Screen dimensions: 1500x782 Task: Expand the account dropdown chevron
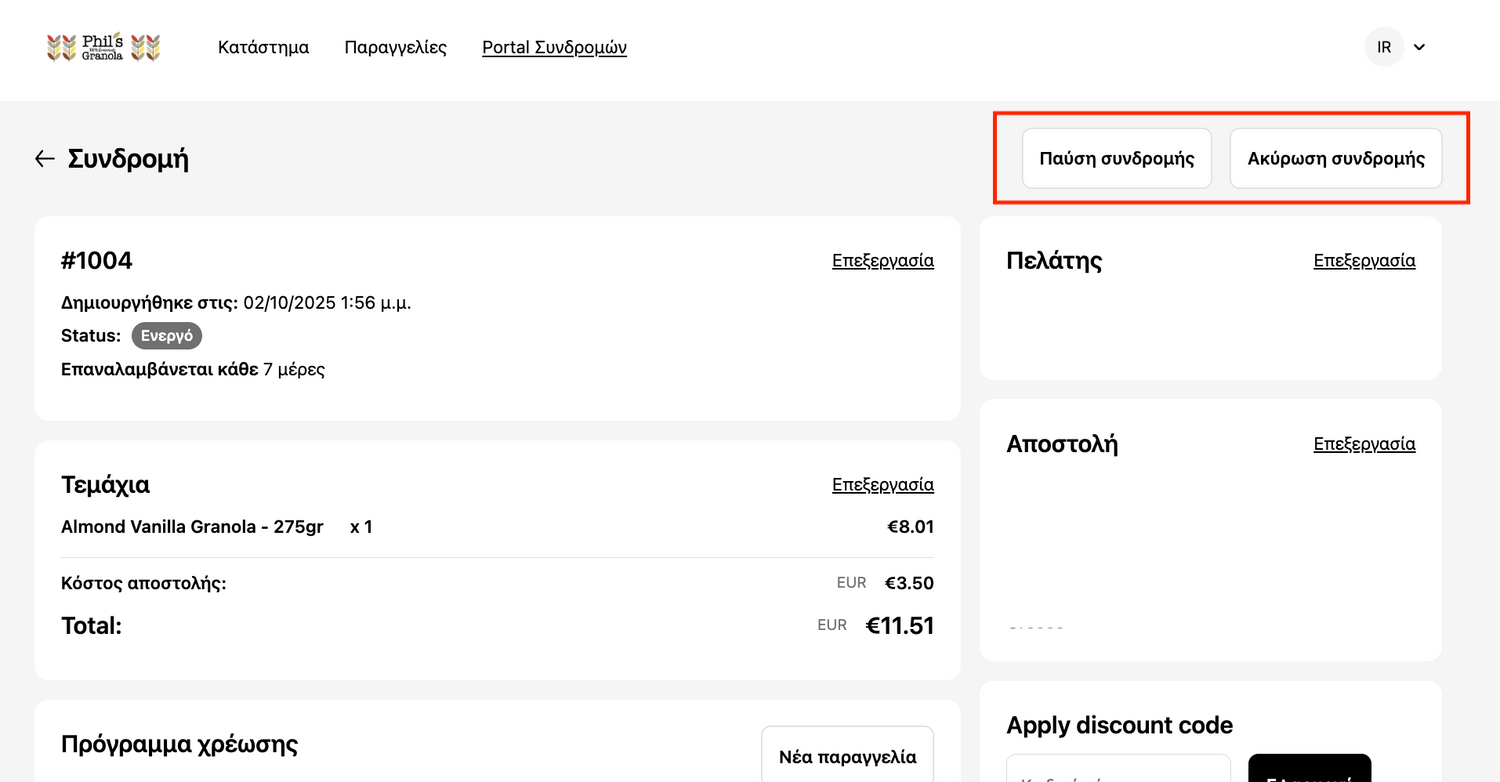[1419, 47]
